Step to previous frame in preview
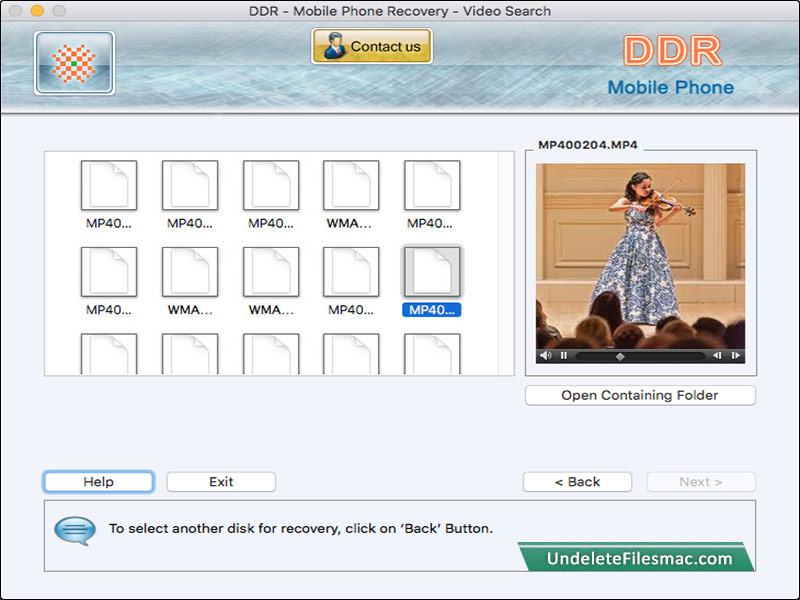This screenshot has width=800, height=600. tap(717, 355)
